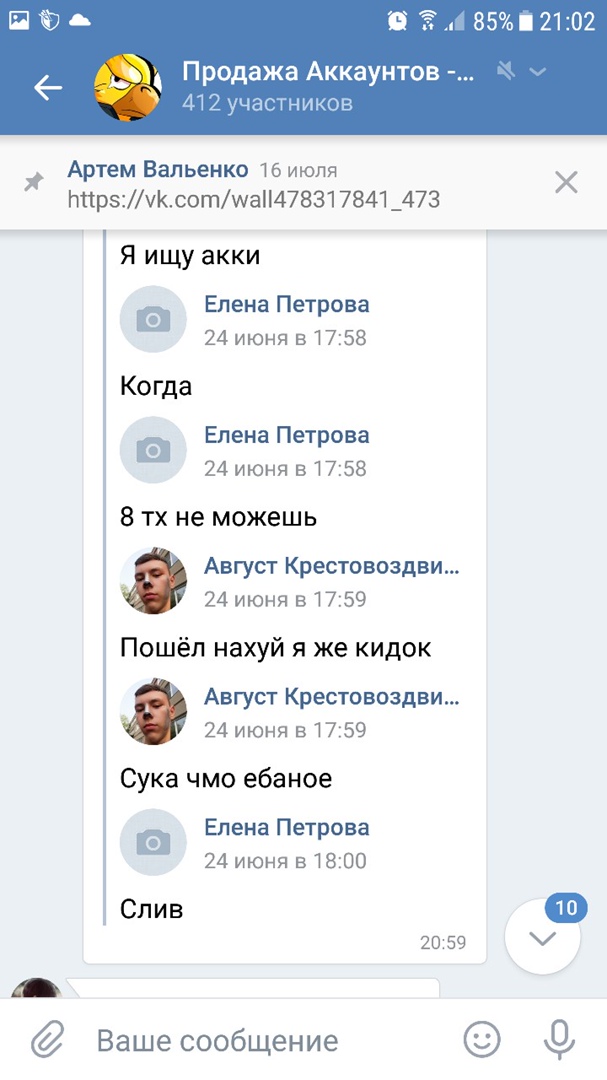Tap the Wi-Fi icon in the status bar

(427, 19)
